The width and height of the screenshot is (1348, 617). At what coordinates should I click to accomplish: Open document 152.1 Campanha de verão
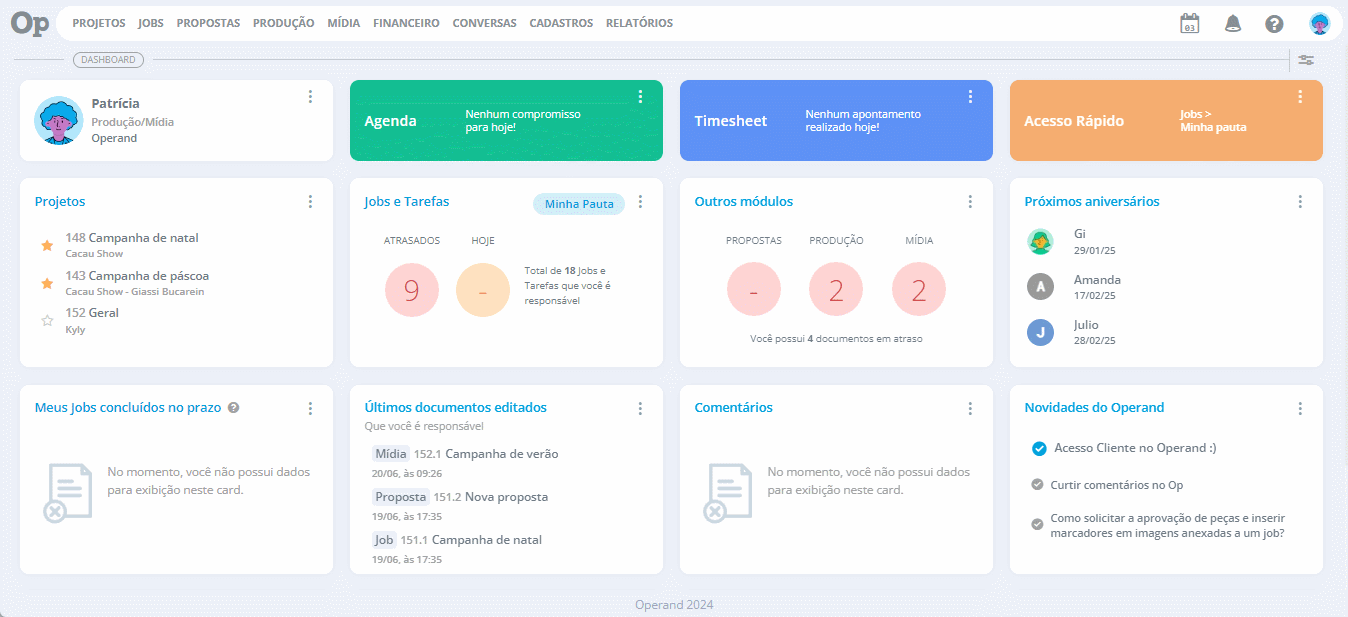coord(486,454)
